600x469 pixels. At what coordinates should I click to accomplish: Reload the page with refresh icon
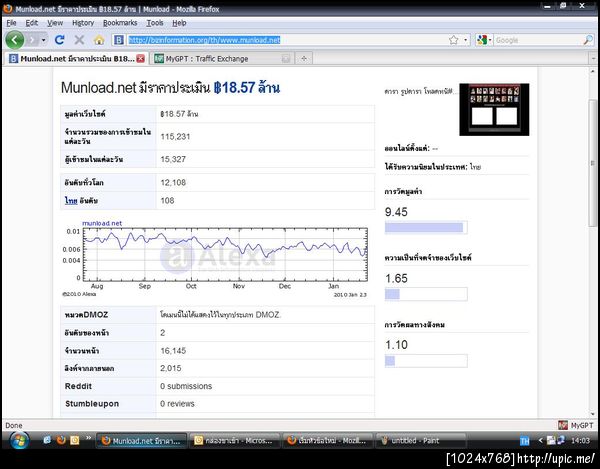click(59, 40)
